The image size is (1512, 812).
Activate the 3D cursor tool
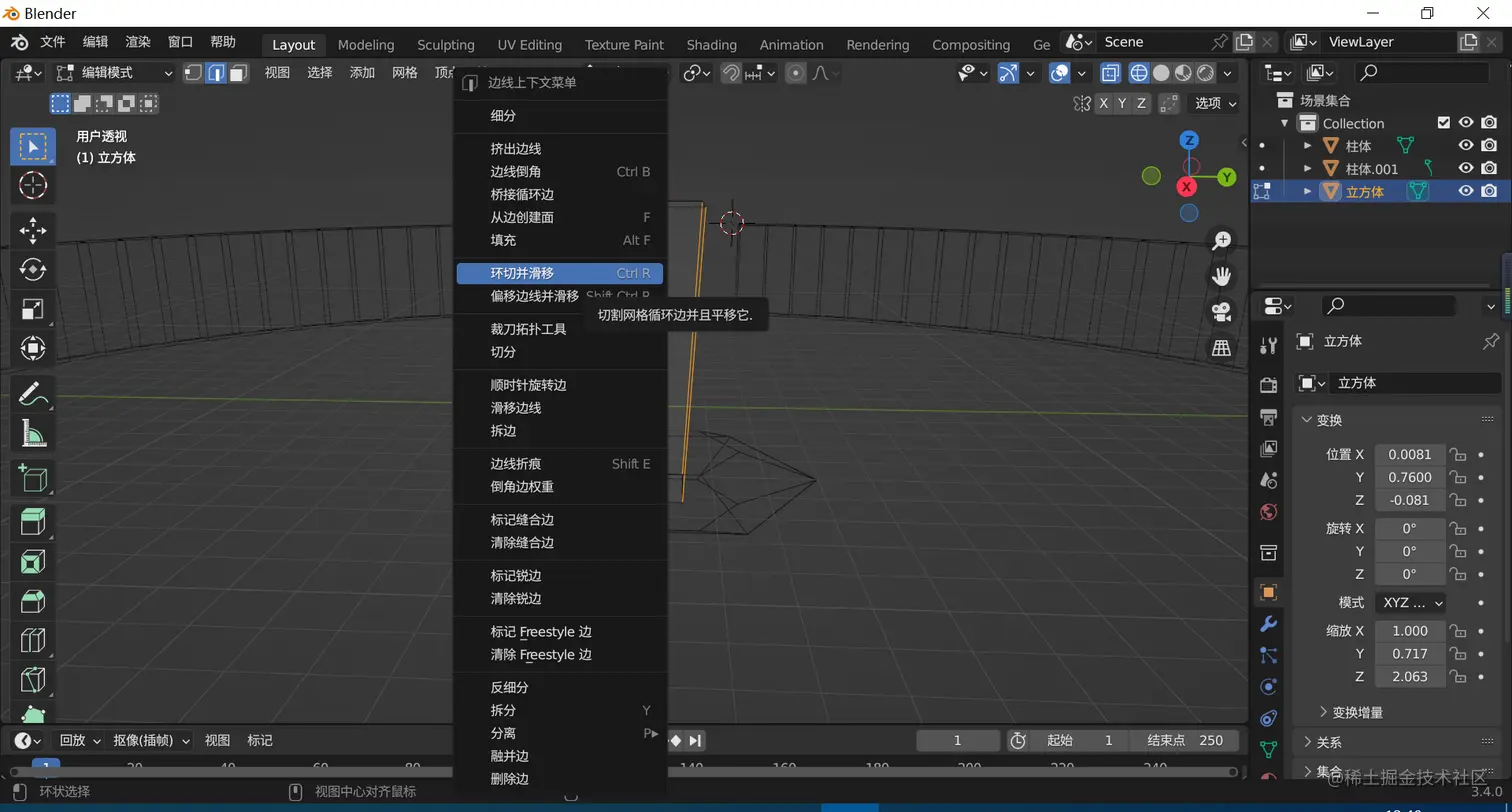pyautogui.click(x=33, y=185)
